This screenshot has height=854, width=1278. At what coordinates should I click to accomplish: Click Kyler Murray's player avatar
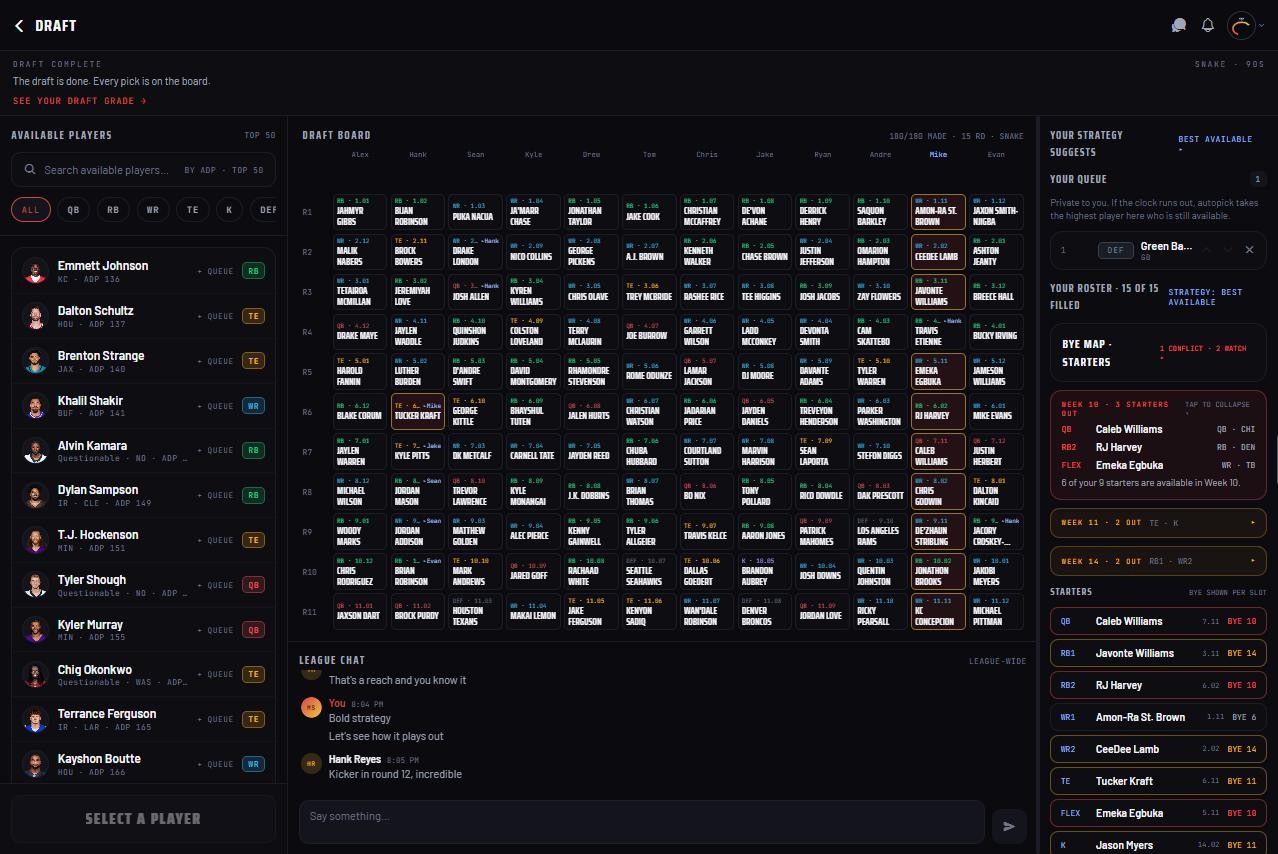point(36,630)
